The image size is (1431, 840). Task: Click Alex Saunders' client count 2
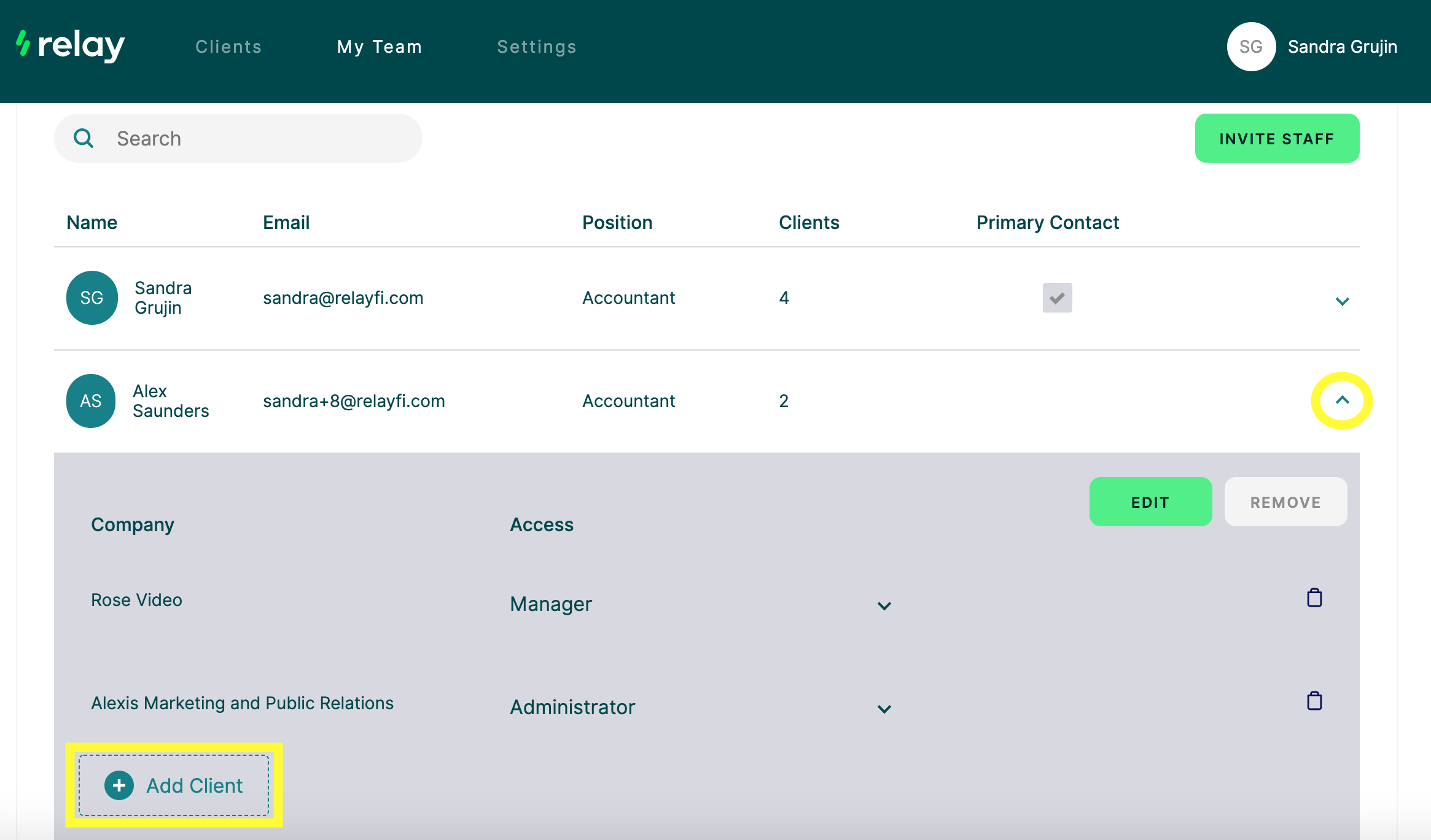(784, 401)
